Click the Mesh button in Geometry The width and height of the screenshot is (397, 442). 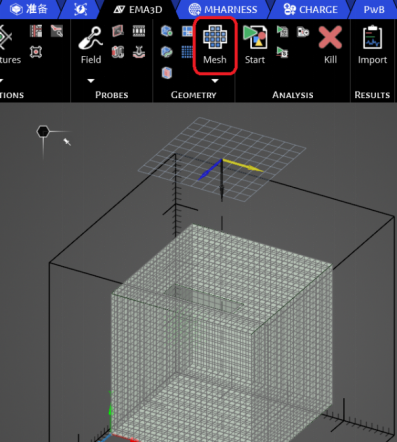tap(215, 45)
